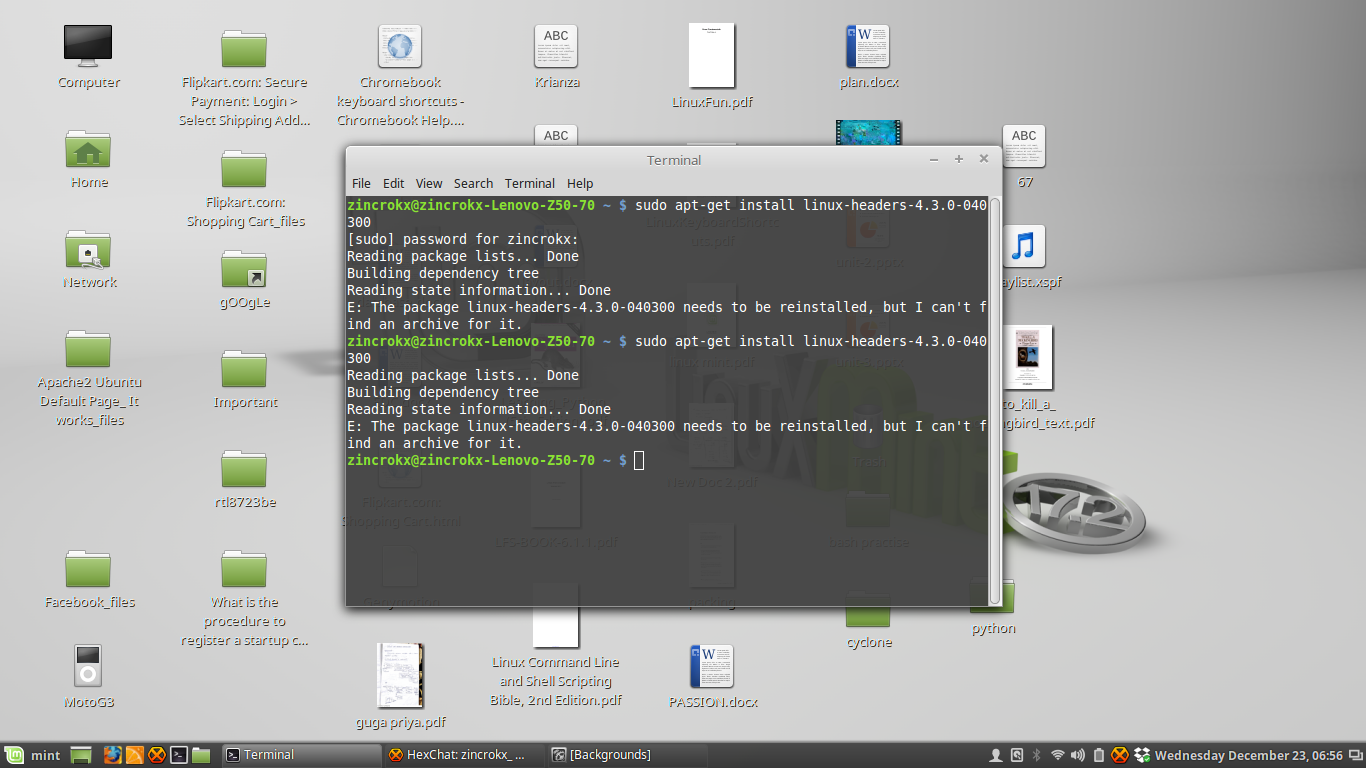Switch to the Backgrounds taskbar window
Image resolution: width=1366 pixels, height=768 pixels.
point(627,755)
